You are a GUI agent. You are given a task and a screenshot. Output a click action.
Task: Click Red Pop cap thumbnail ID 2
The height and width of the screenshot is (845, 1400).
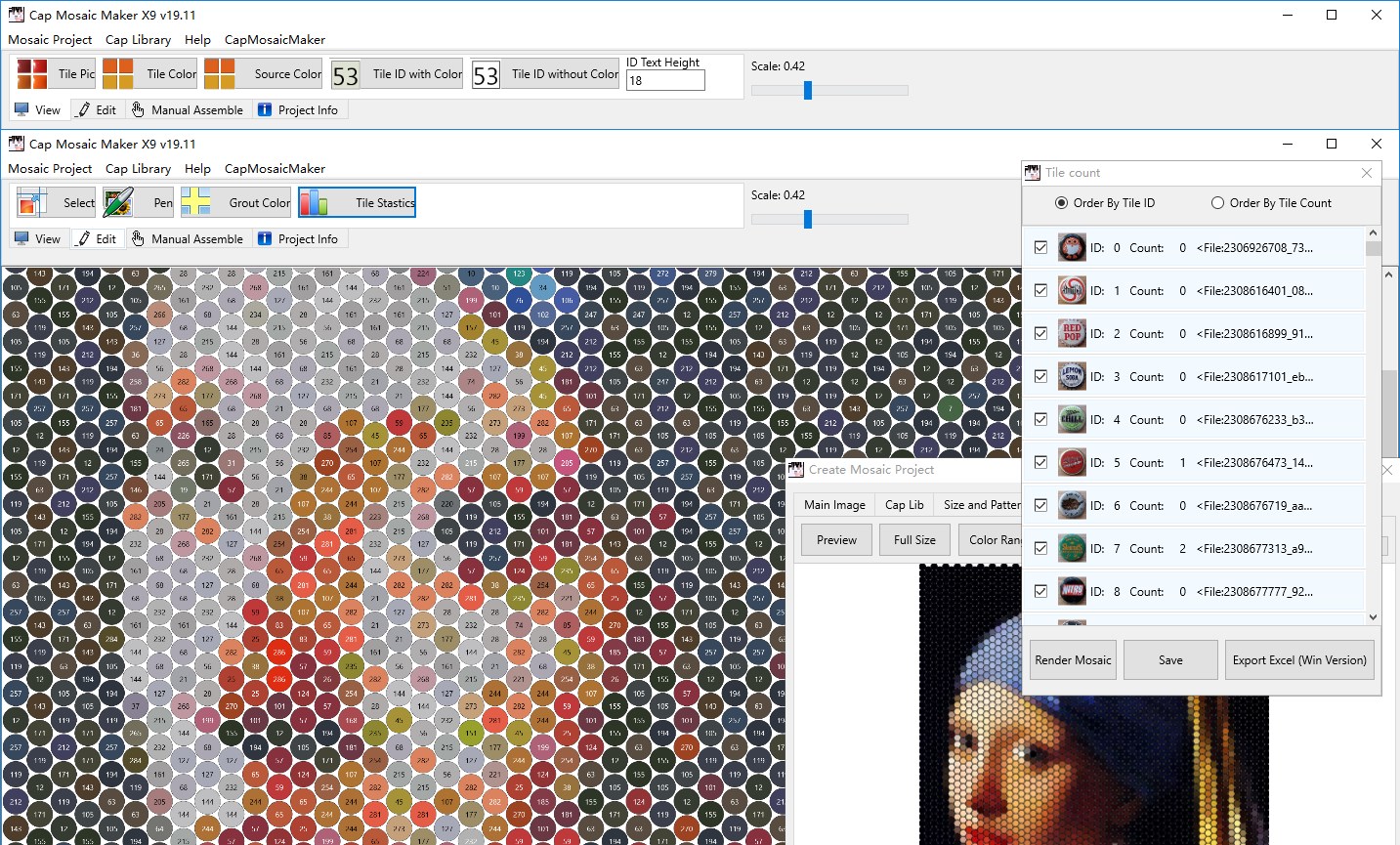[x=1072, y=333]
